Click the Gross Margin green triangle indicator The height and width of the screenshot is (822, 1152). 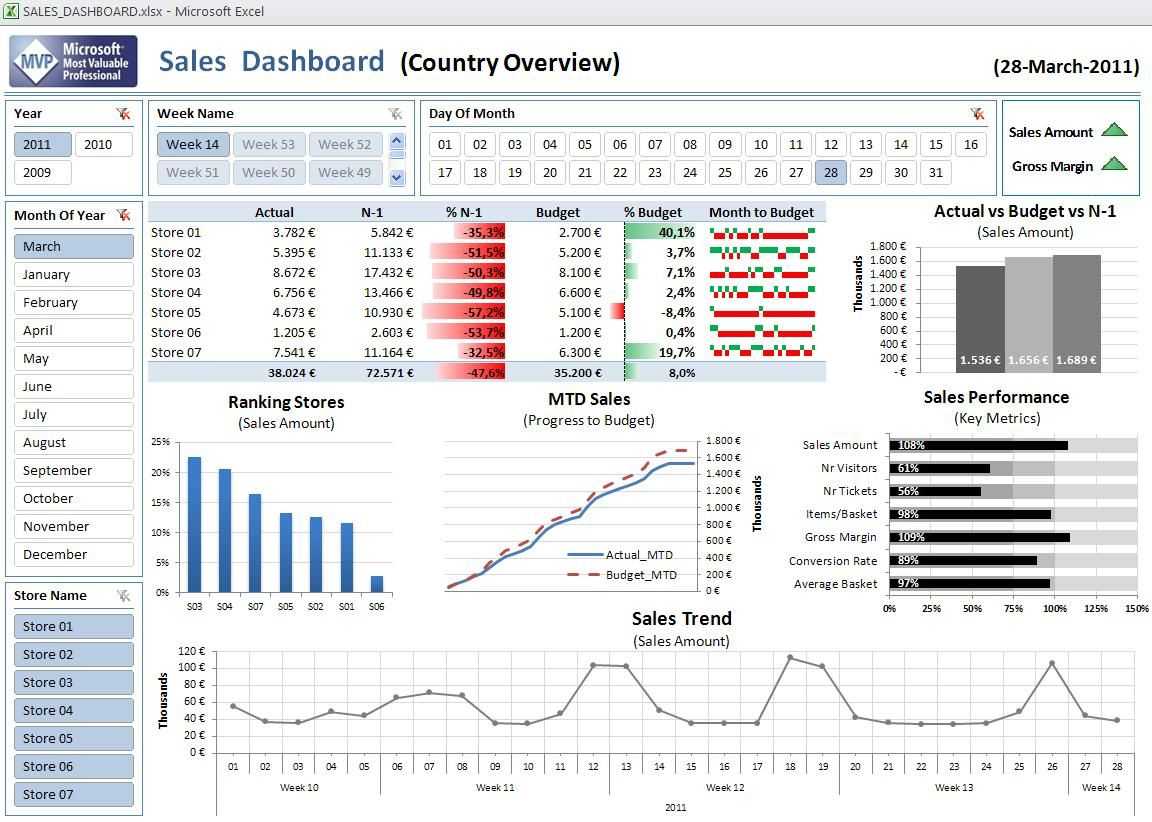pos(1115,163)
